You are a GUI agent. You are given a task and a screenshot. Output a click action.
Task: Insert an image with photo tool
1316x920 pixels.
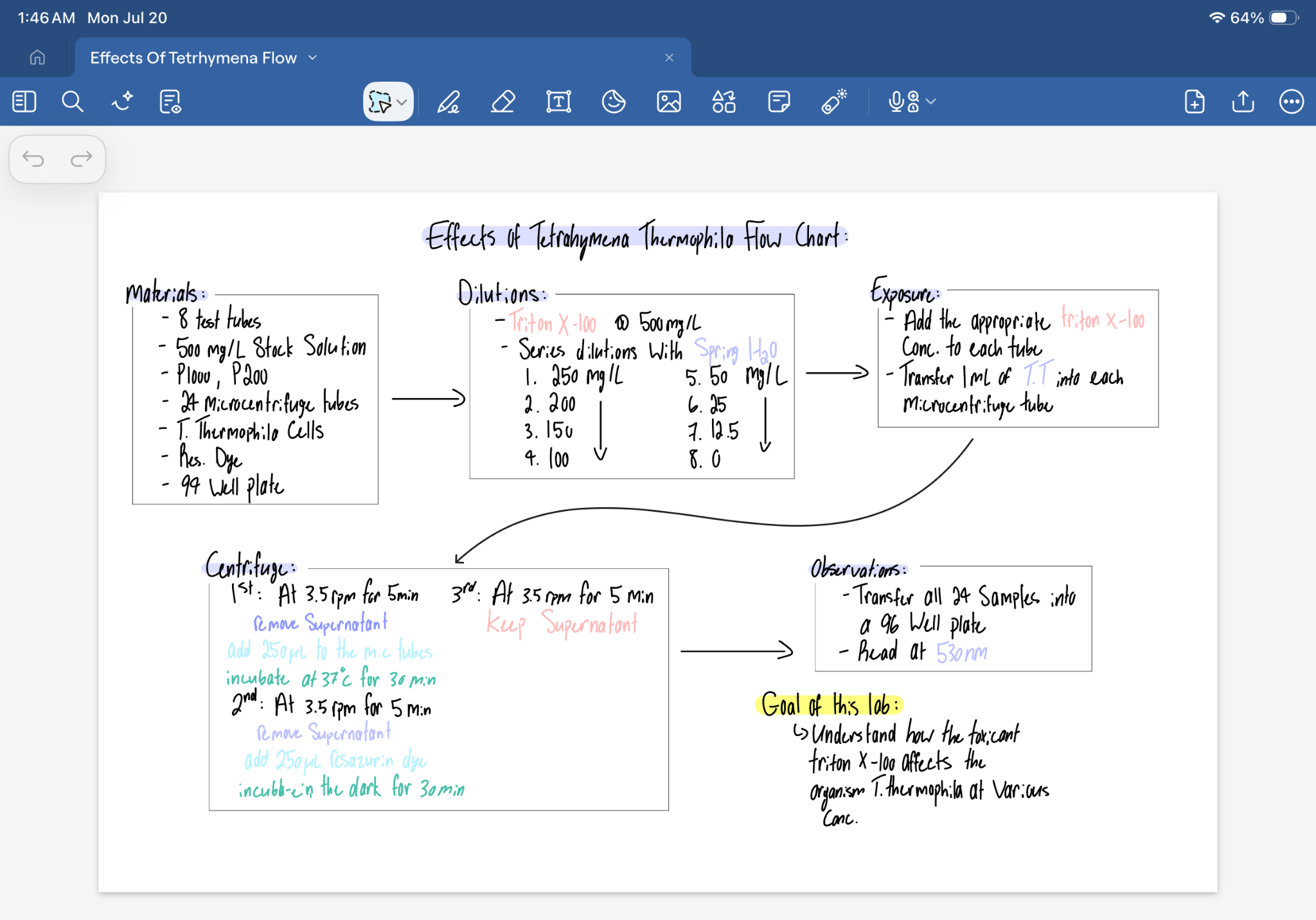pyautogui.click(x=669, y=102)
